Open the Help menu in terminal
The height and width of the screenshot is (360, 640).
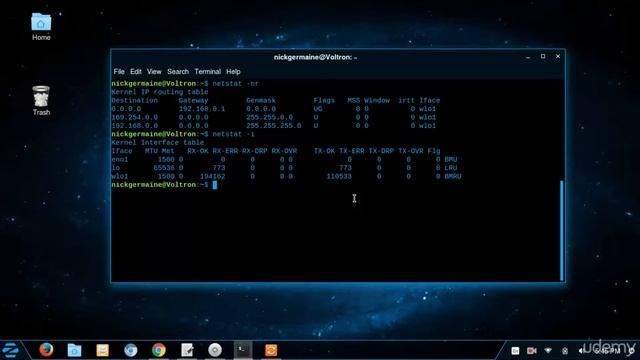(233, 71)
